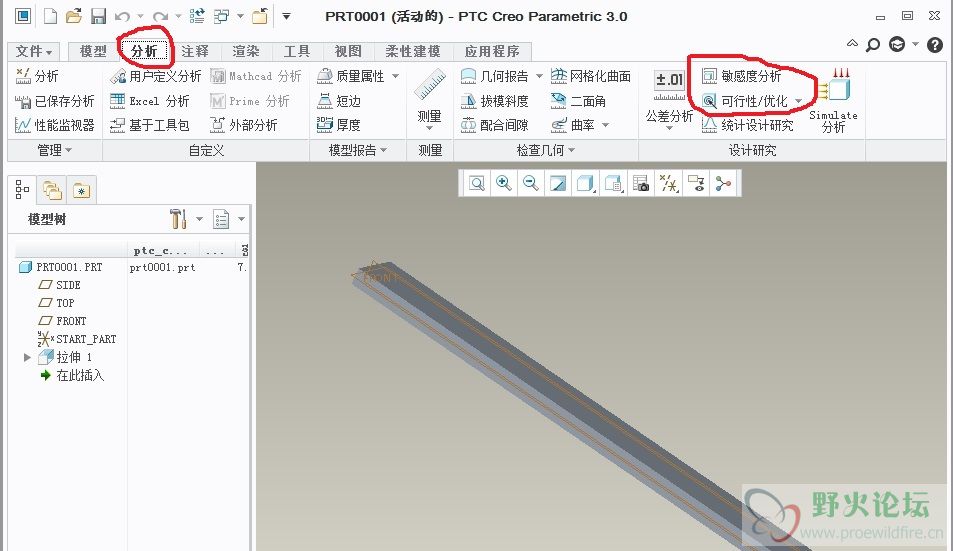Switch to the 柔性建模 ribbon tab

pyautogui.click(x=413, y=51)
